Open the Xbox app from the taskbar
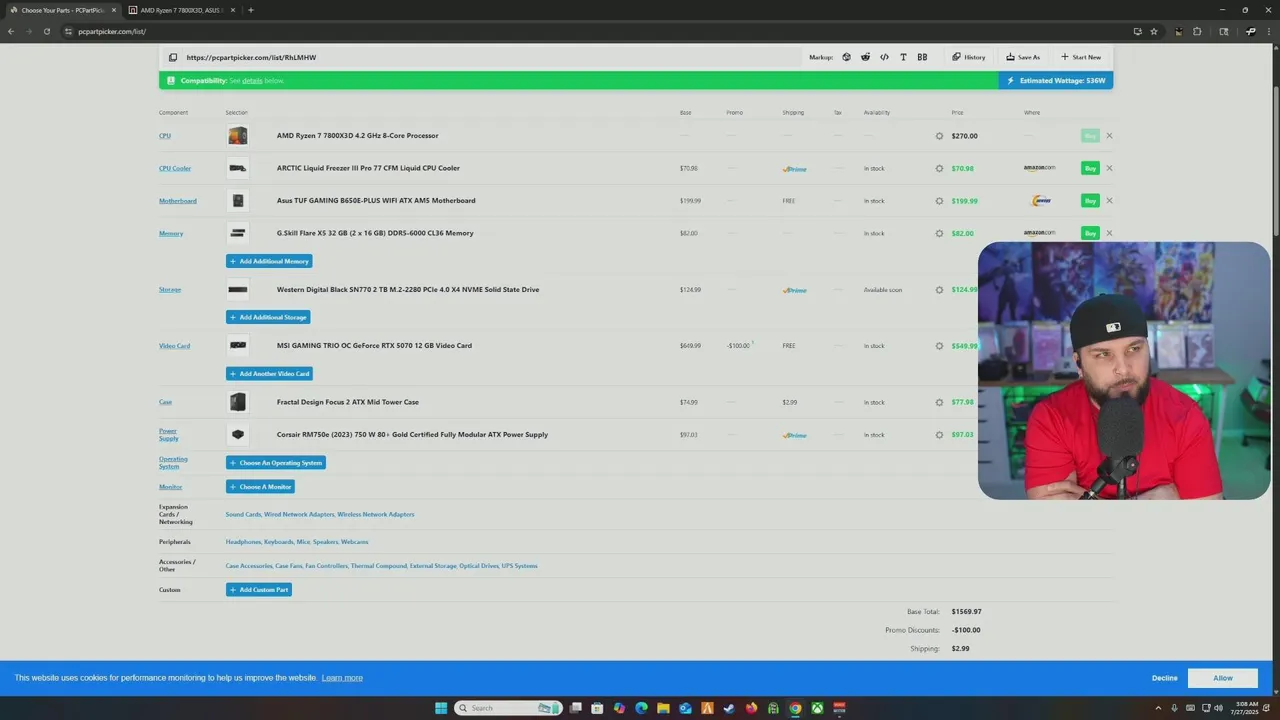This screenshot has width=1280, height=720. tap(817, 708)
